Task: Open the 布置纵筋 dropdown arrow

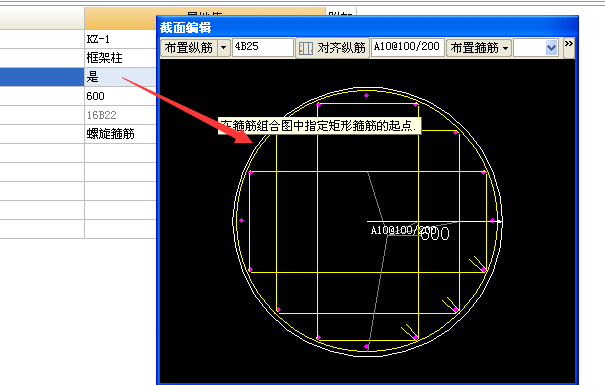Action: pyautogui.click(x=224, y=48)
